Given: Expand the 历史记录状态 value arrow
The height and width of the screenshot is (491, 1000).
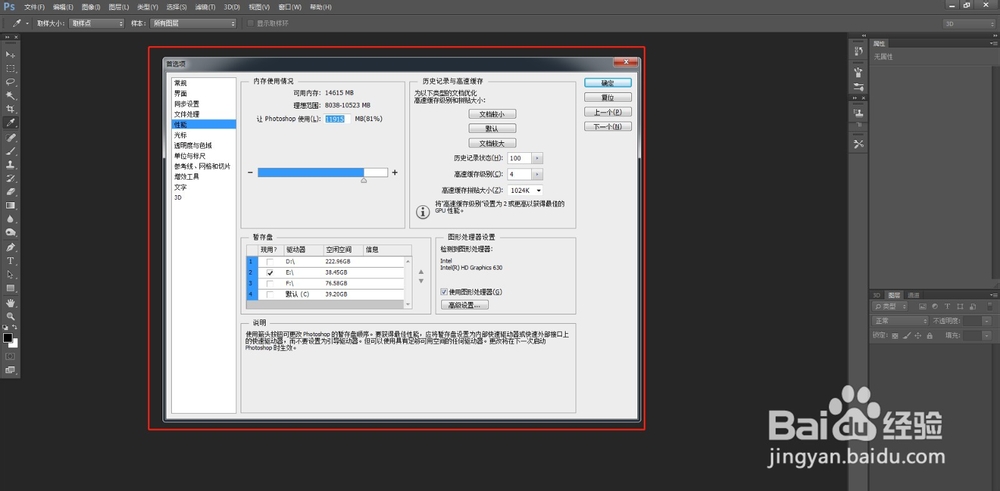Looking at the screenshot, I should pyautogui.click(x=538, y=158).
